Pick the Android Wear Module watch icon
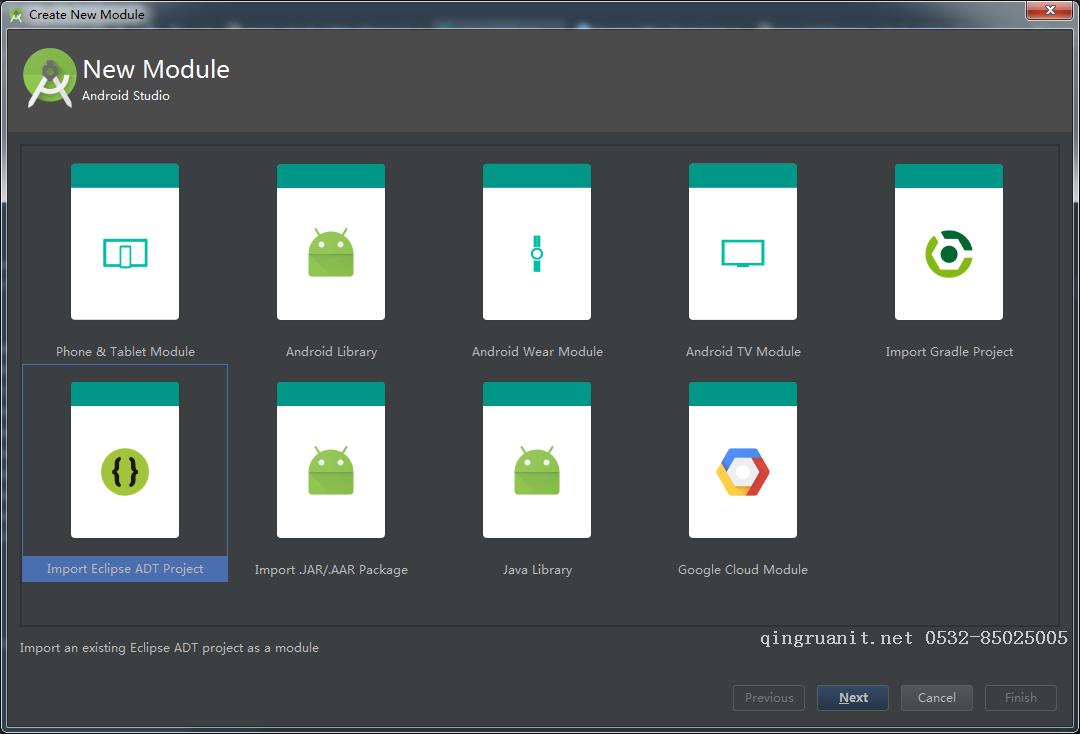Screen dimensions: 1080x734 (537, 254)
